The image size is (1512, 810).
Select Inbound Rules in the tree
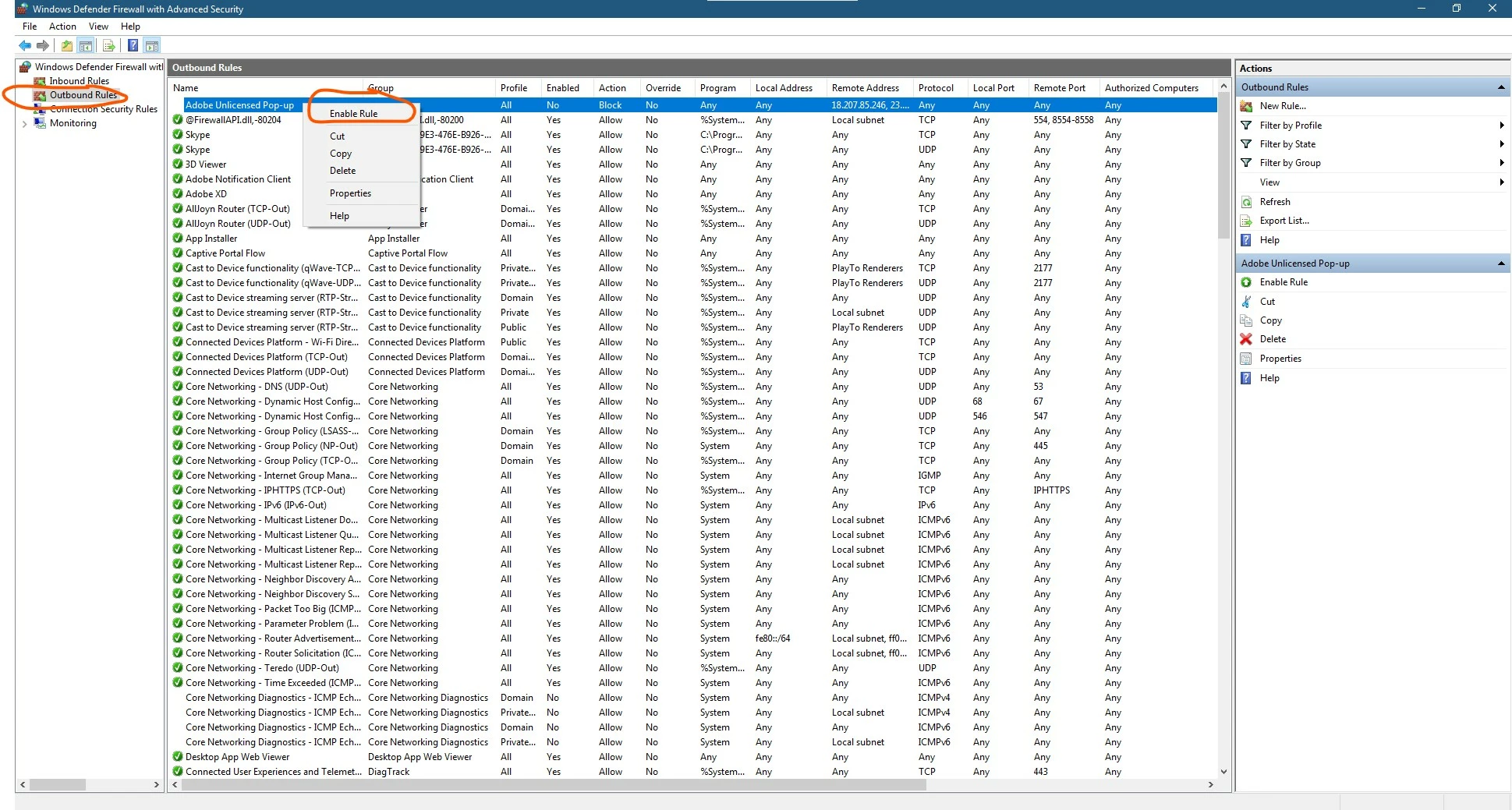79,81
